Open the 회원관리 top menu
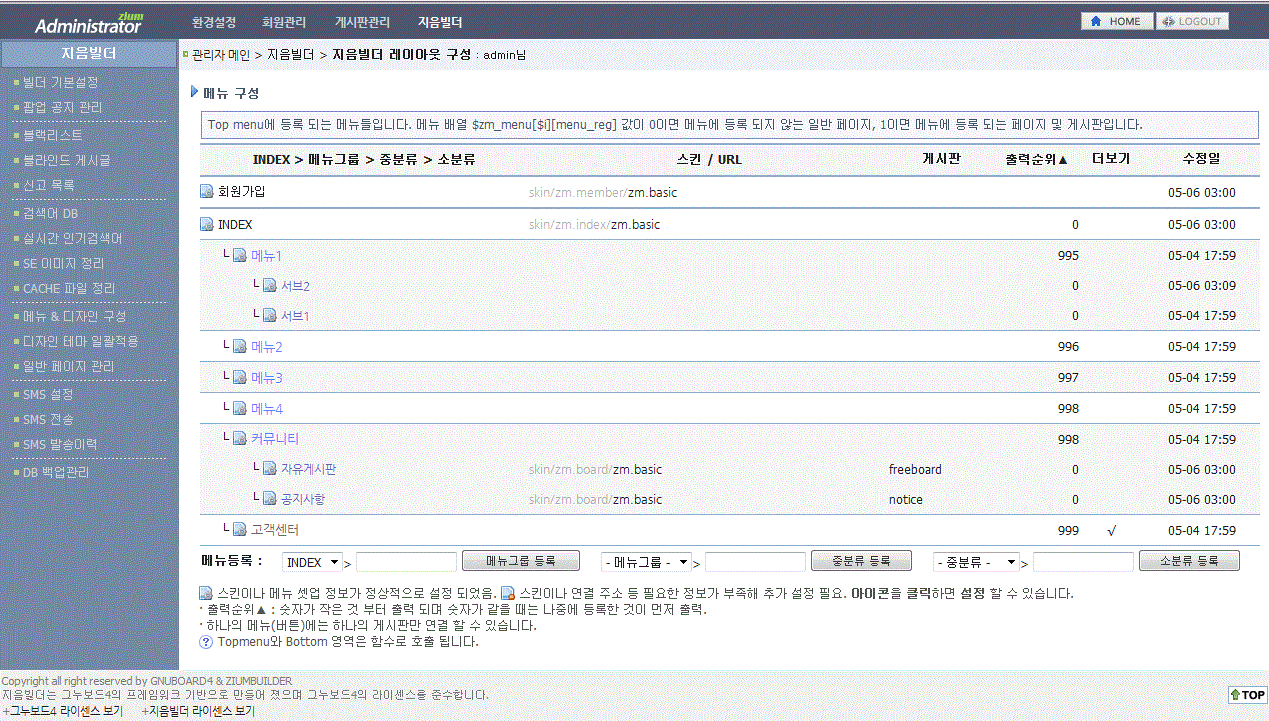The height and width of the screenshot is (721, 1269). 284,22
